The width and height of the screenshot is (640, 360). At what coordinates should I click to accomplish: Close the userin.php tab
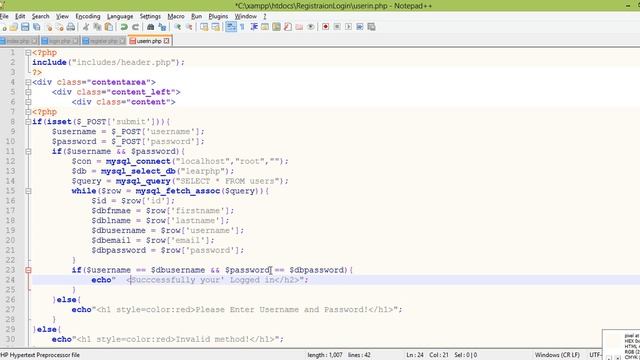(x=167, y=41)
